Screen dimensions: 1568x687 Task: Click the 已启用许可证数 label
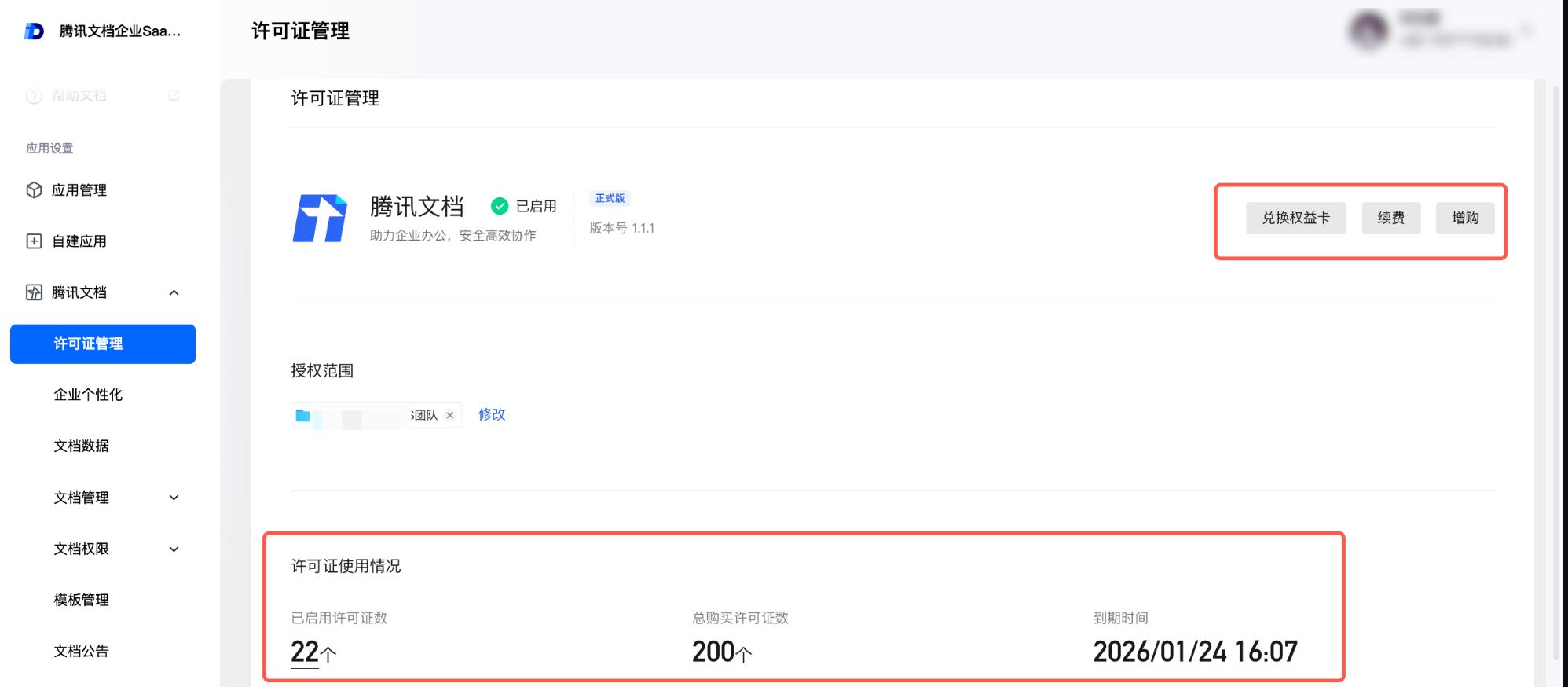coord(339,618)
